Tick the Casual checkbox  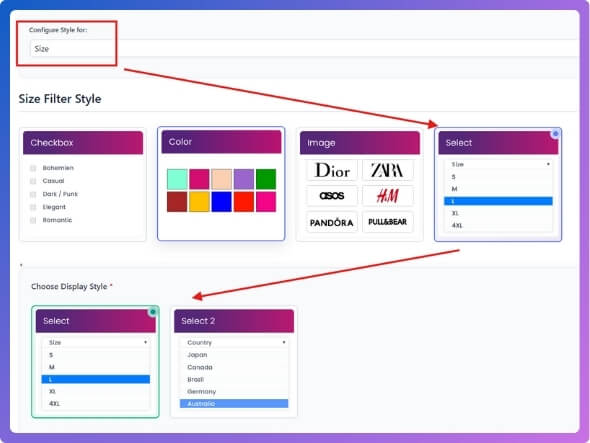click(x=33, y=181)
